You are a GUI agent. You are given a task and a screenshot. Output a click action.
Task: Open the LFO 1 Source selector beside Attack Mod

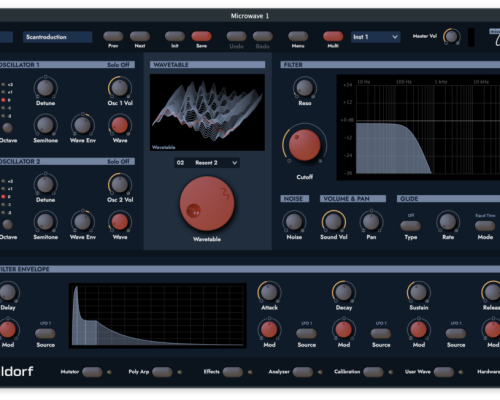306,333
